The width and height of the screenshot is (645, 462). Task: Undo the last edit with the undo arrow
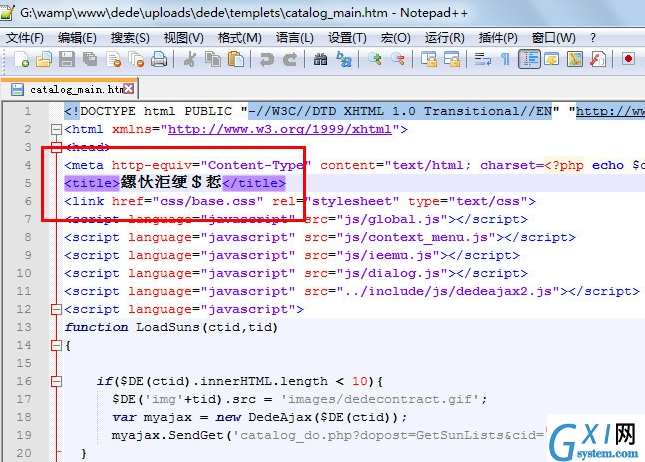click(x=267, y=59)
